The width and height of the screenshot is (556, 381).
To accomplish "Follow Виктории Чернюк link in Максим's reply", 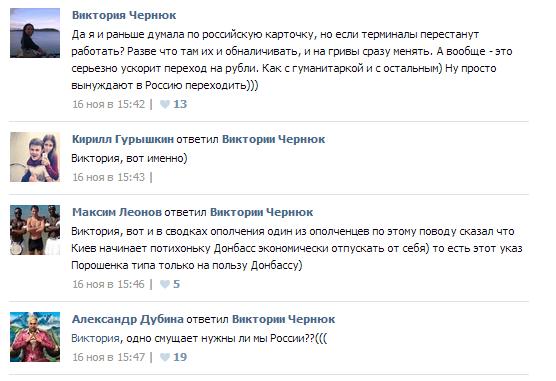I will [x=262, y=212].
